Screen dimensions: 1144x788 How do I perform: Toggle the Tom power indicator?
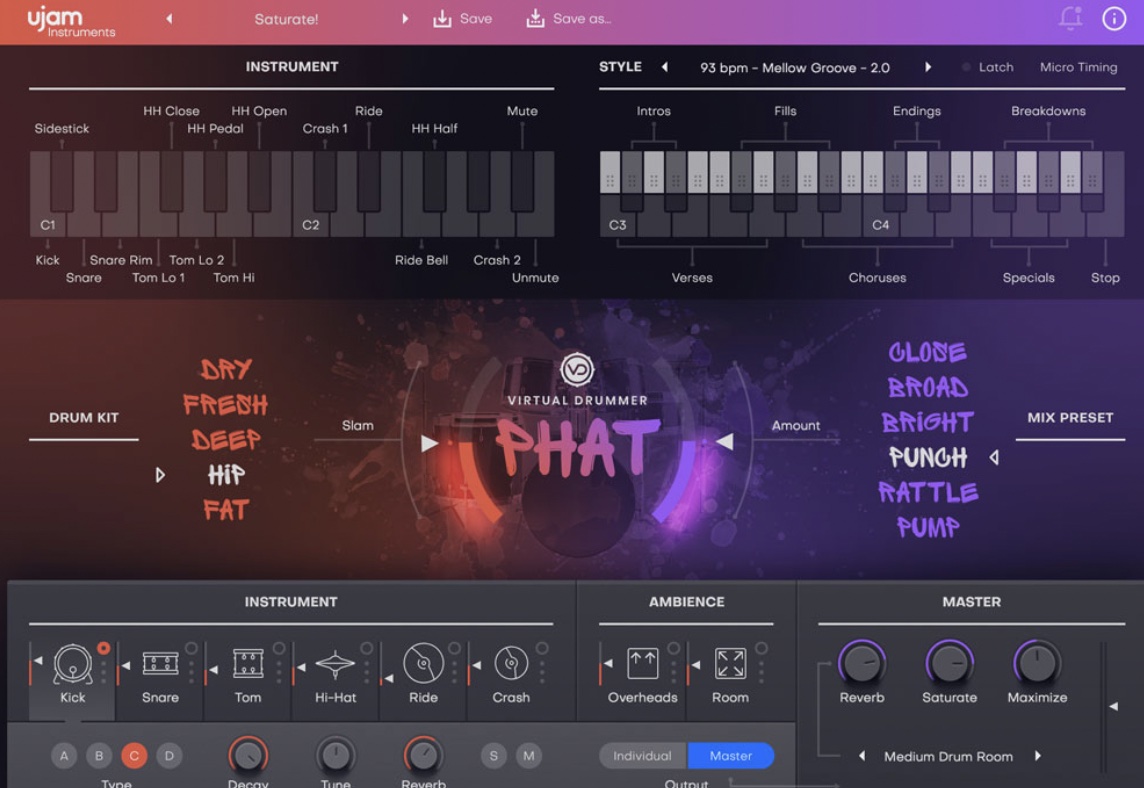279,648
